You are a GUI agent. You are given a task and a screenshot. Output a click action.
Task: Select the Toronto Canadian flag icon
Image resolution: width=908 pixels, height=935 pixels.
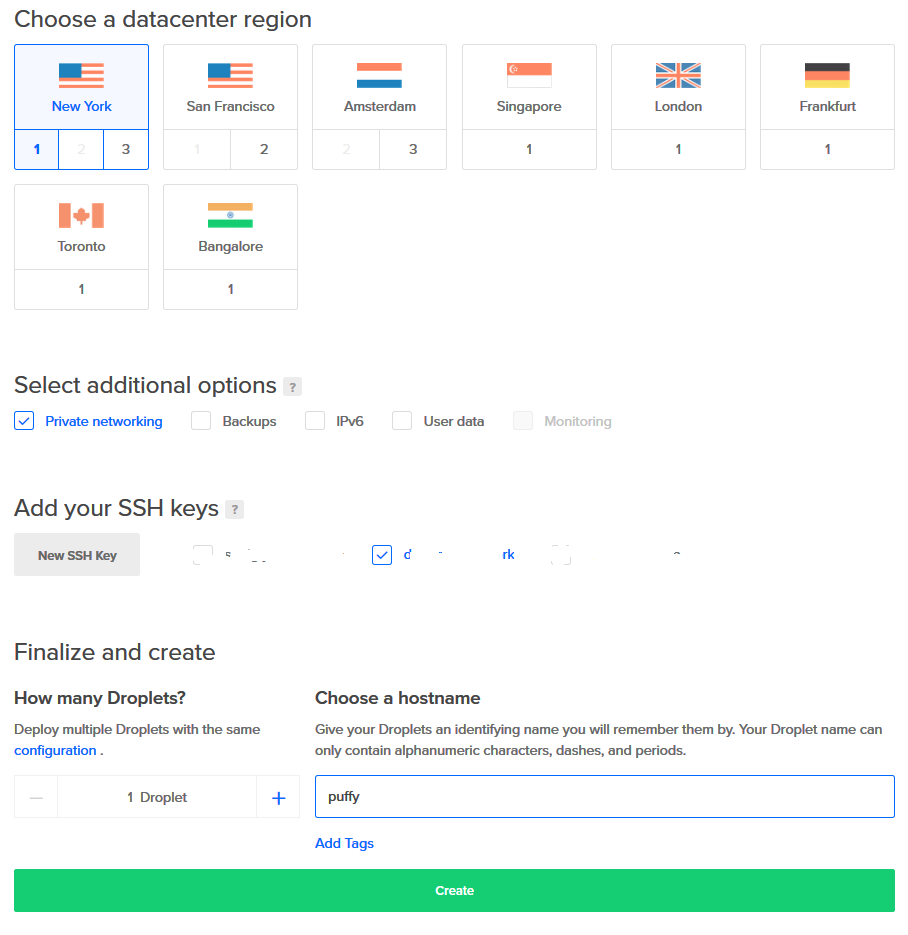click(81, 216)
